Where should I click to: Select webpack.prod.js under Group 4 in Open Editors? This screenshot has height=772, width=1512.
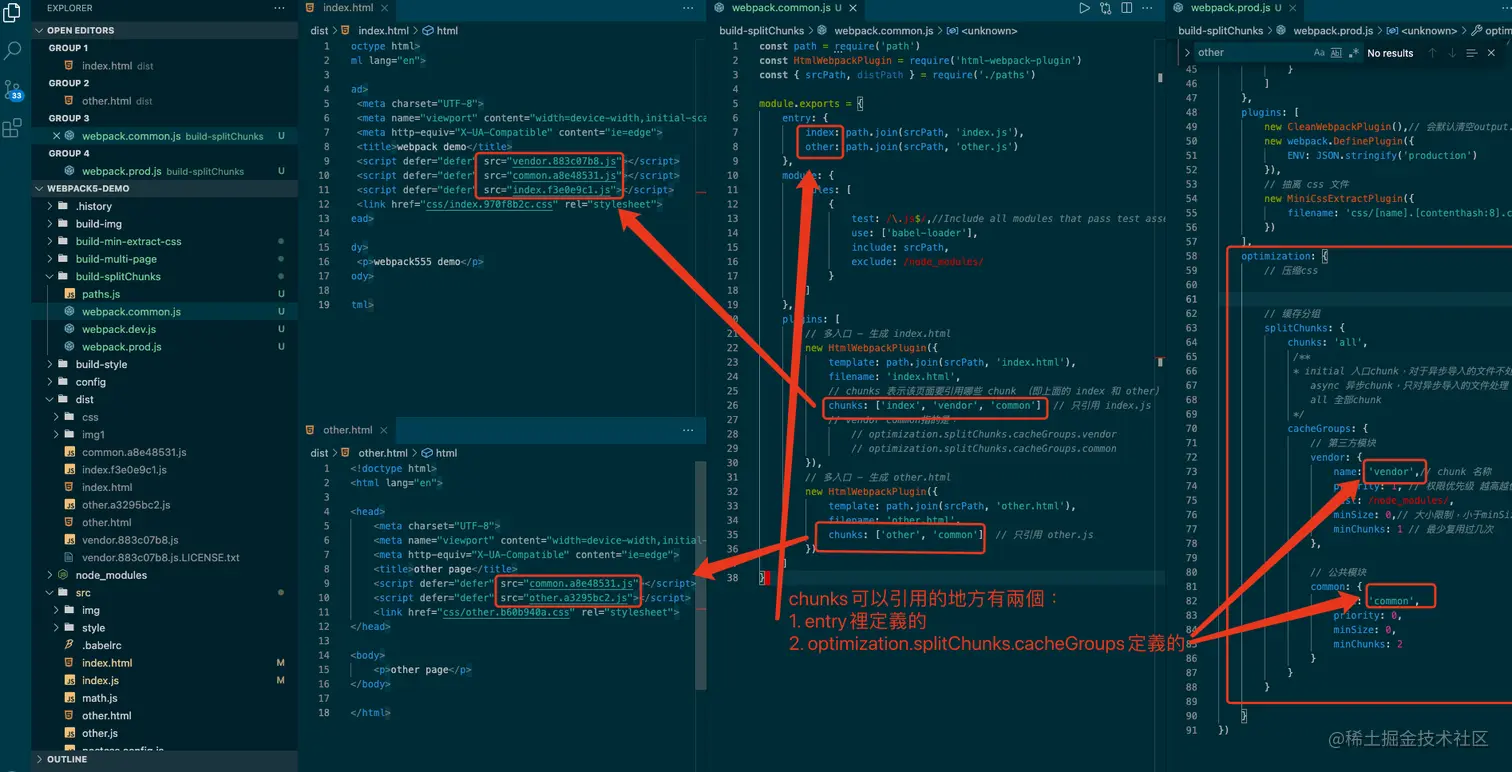point(165,171)
